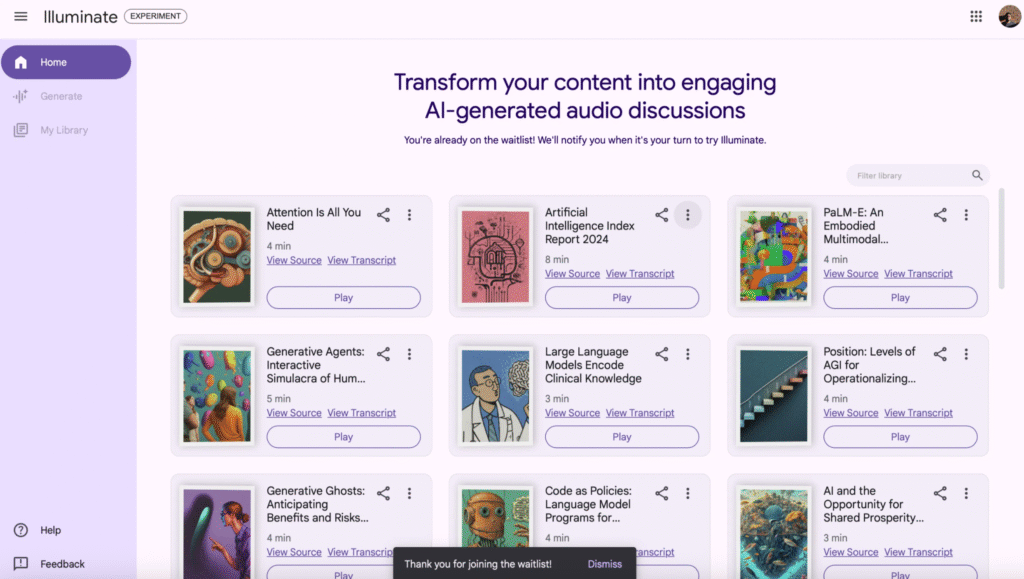Click the EXPERIMENT badge

(x=155, y=16)
